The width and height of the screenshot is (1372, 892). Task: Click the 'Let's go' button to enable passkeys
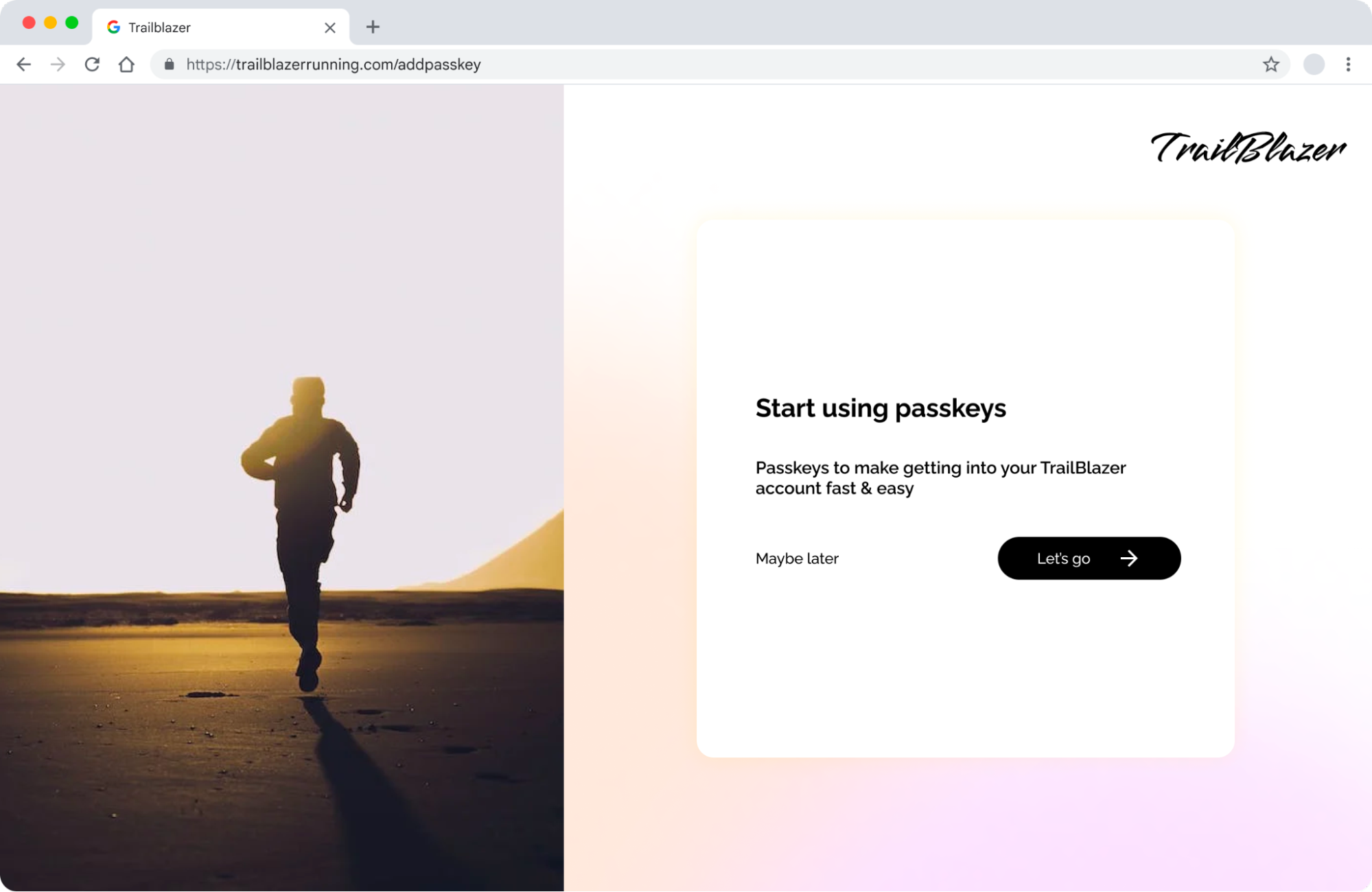pos(1089,558)
